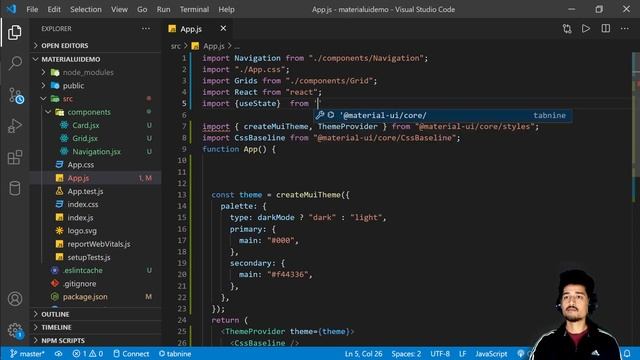Accept the '@material-ui/core/' tabnine suggestion
640x360 pixels.
[x=442, y=115]
